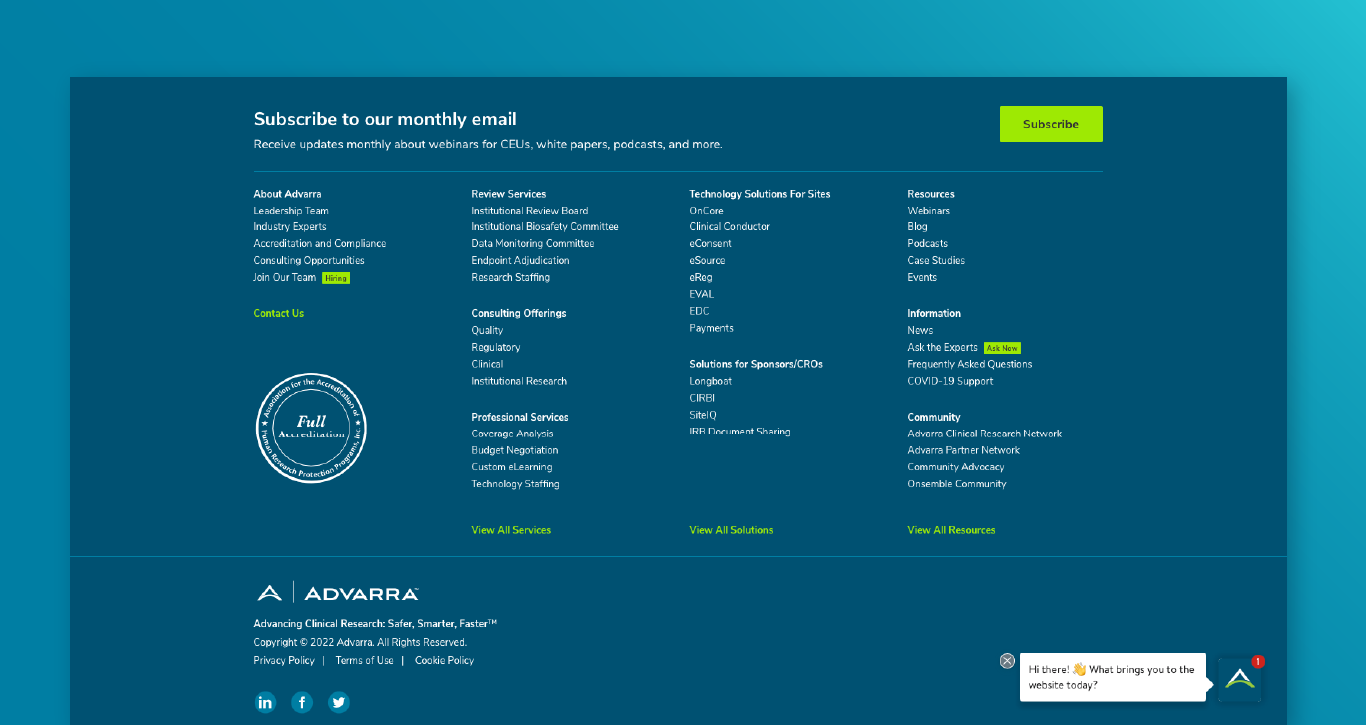Image resolution: width=1366 pixels, height=725 pixels.
Task: Open the eReg link
Action: point(701,278)
